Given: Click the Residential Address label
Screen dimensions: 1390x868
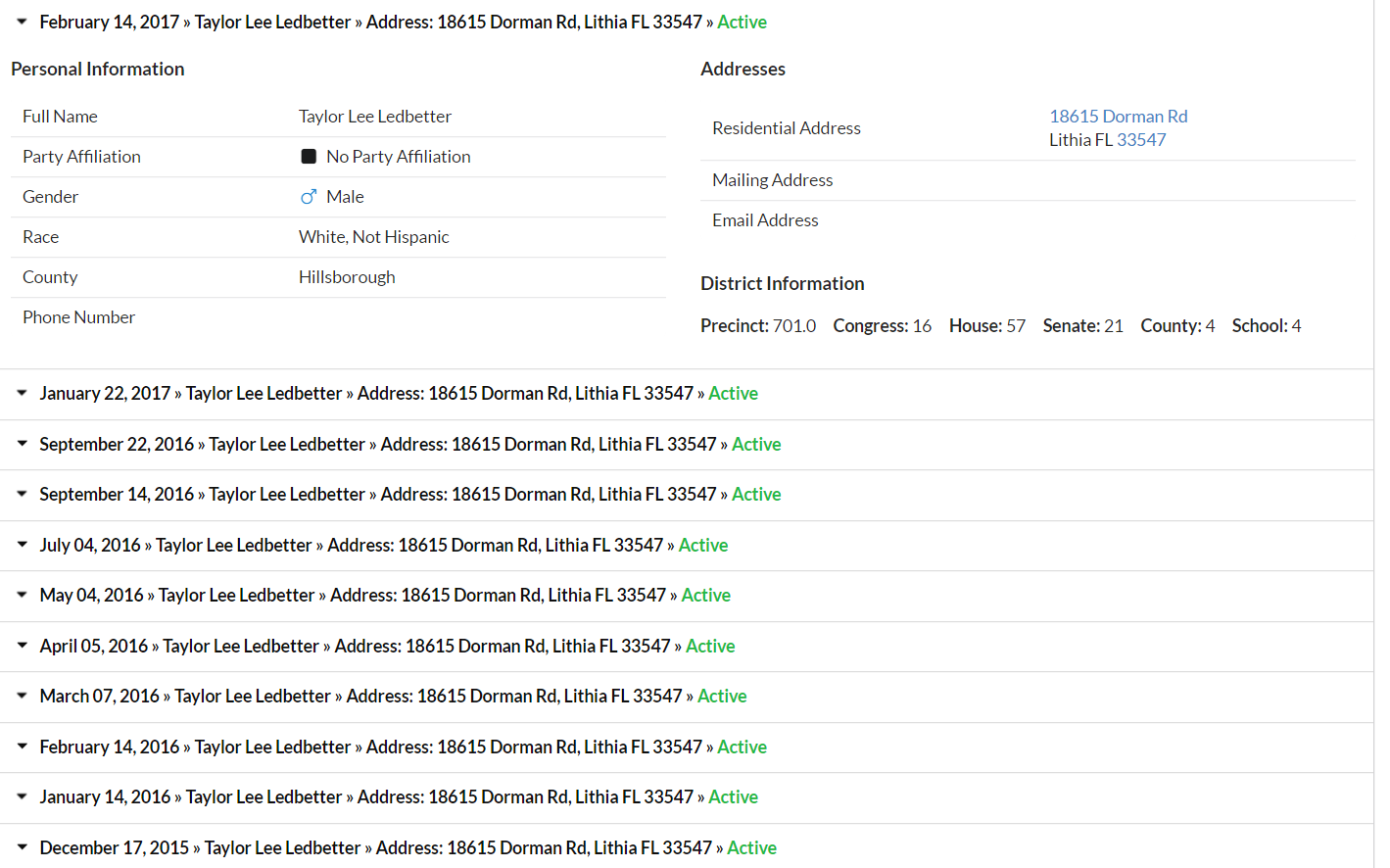Looking at the screenshot, I should pos(787,128).
